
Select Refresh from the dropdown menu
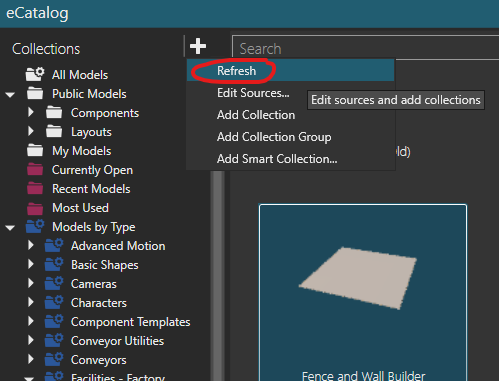pyautogui.click(x=290, y=71)
